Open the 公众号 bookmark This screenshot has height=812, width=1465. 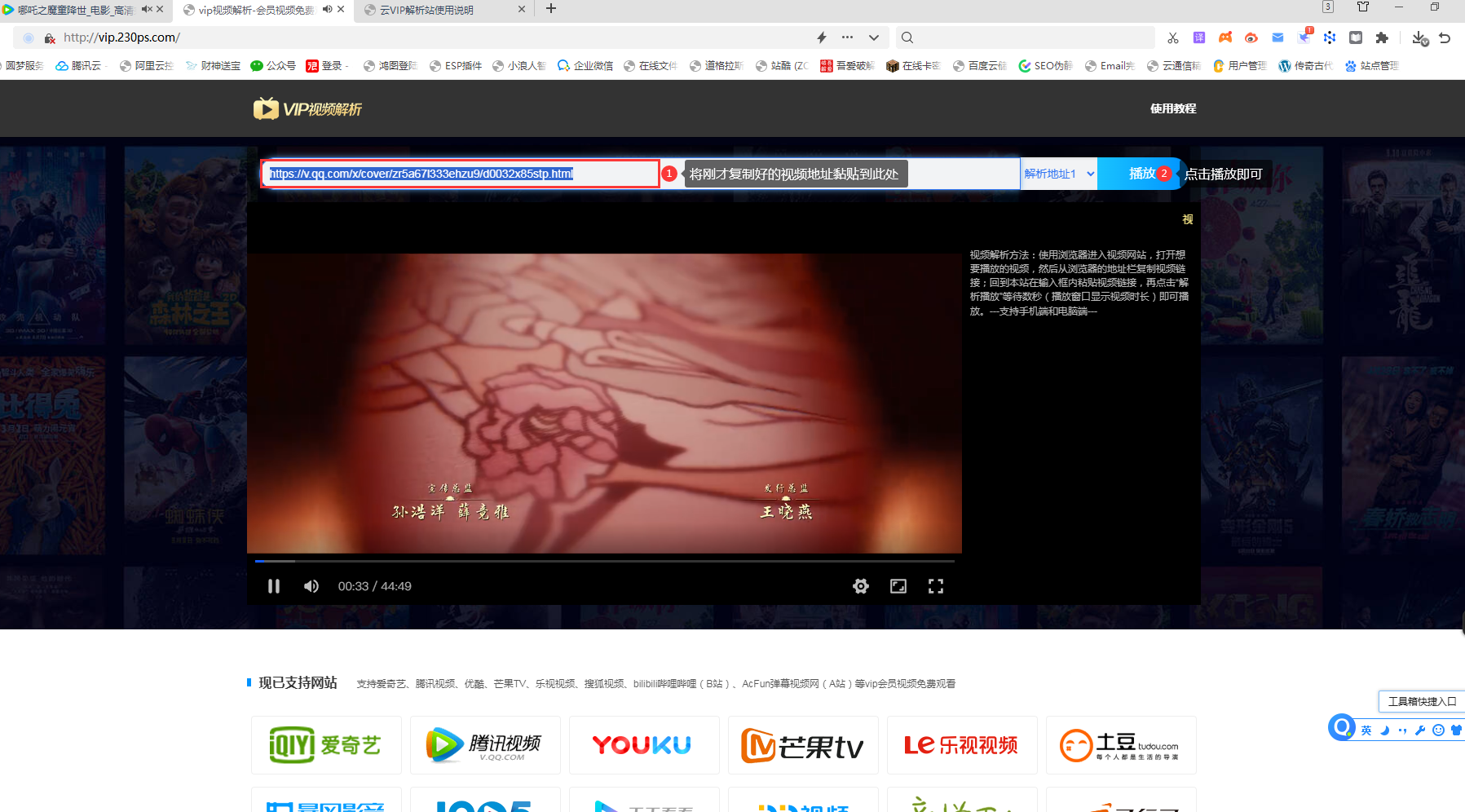click(x=273, y=66)
